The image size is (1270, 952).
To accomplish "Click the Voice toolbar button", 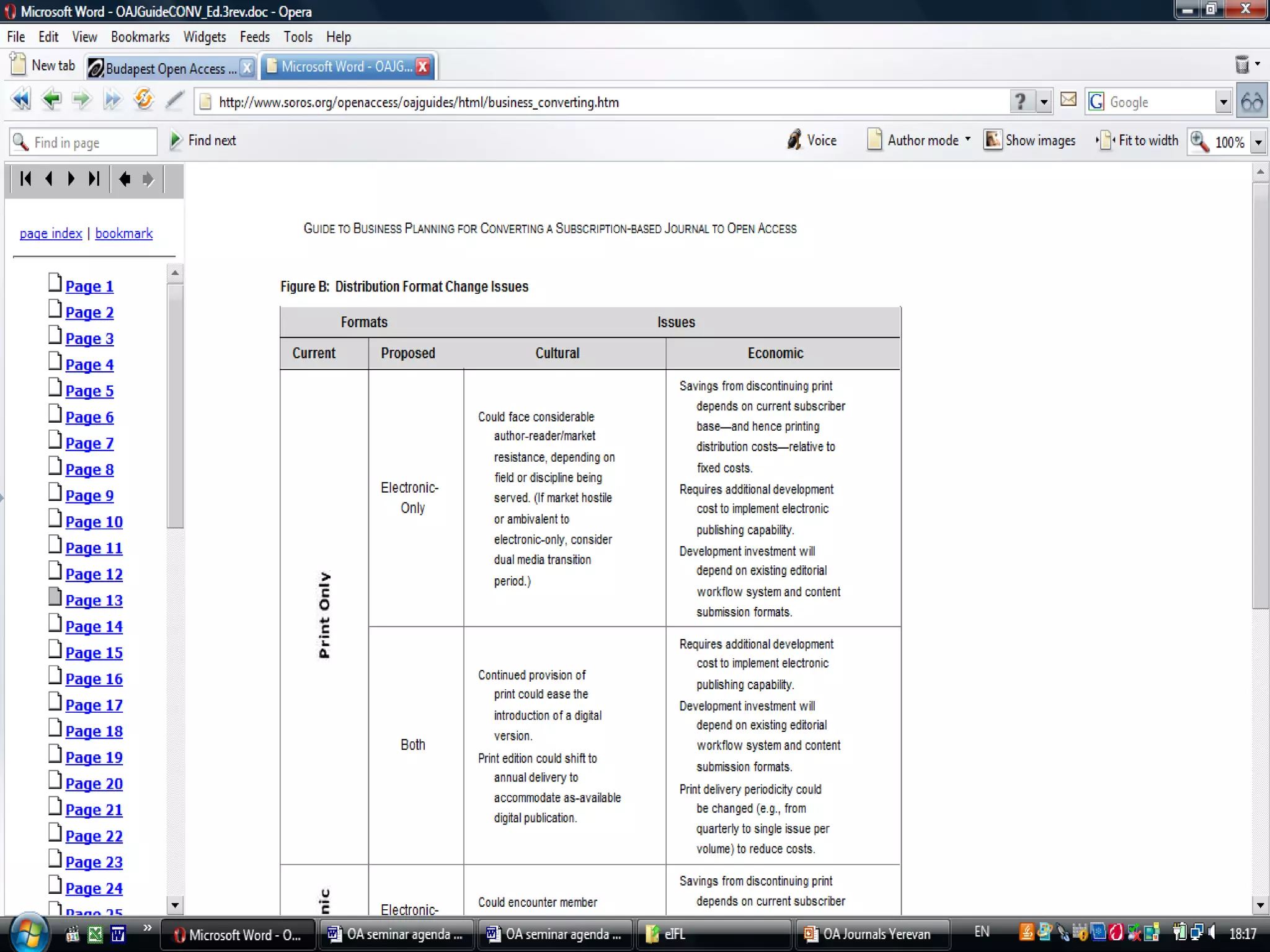I will [x=812, y=141].
